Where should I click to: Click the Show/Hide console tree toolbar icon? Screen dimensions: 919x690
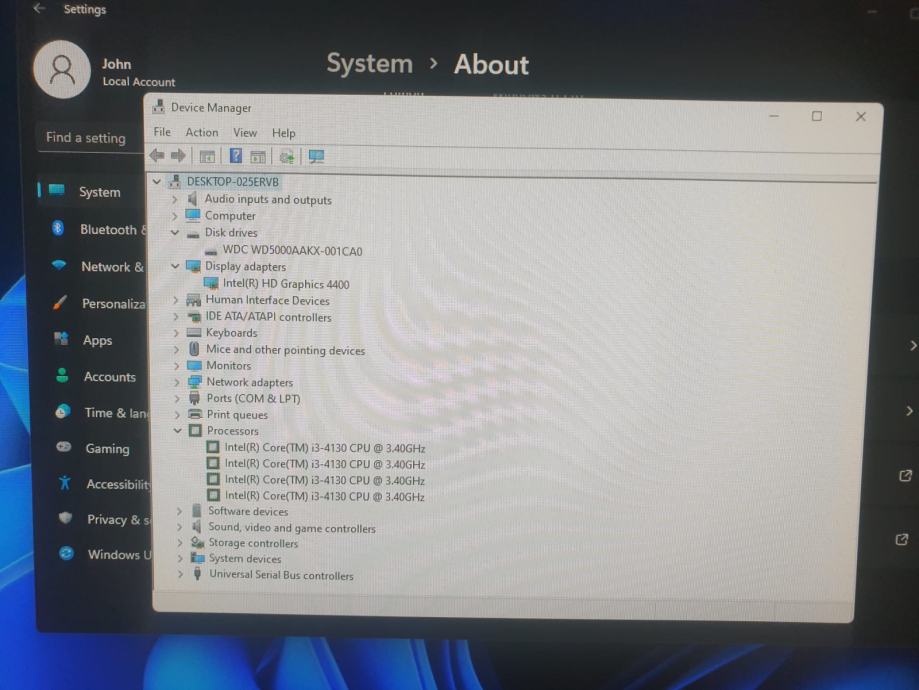tap(207, 157)
